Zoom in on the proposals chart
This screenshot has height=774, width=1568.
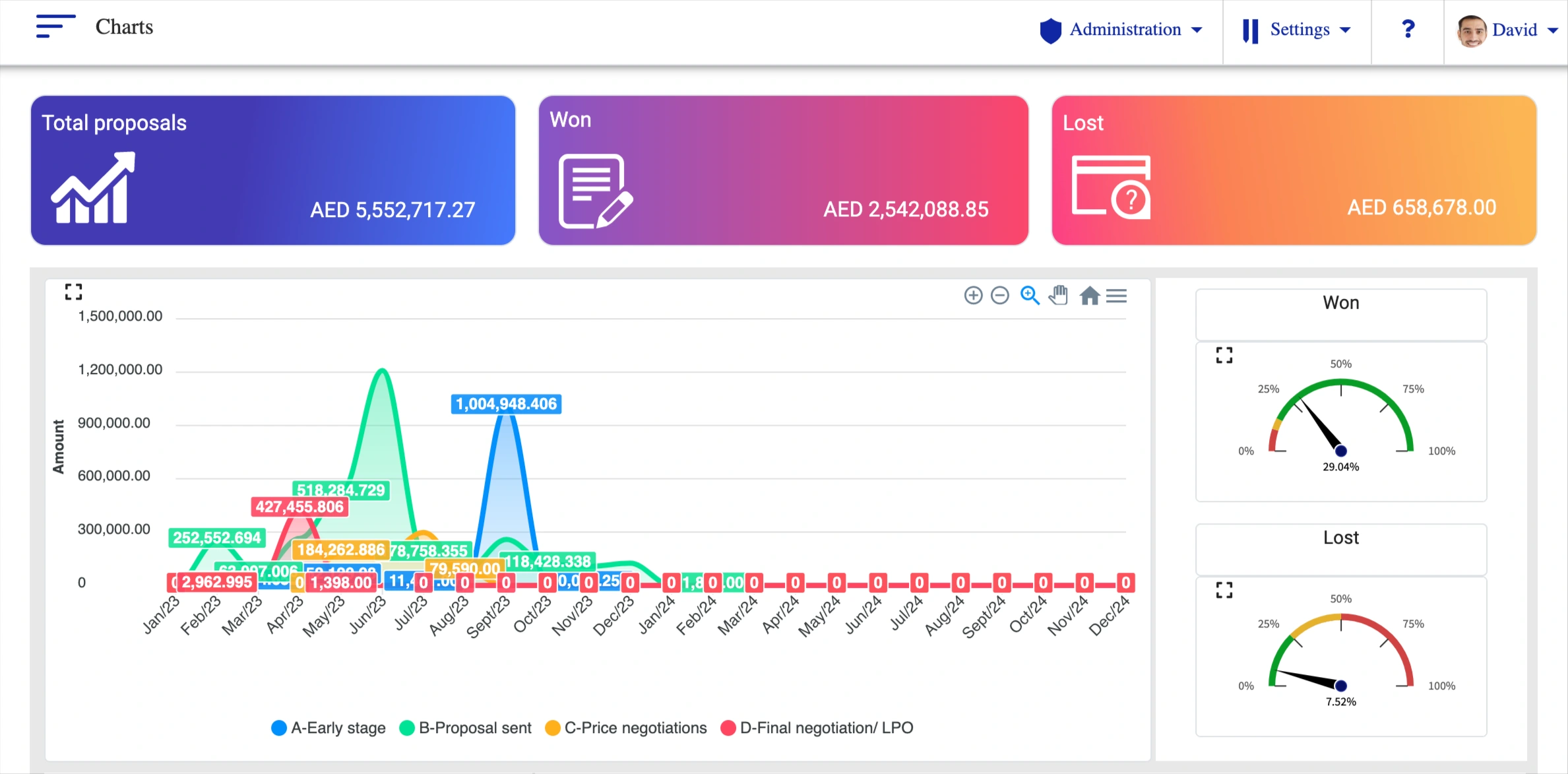click(x=973, y=296)
